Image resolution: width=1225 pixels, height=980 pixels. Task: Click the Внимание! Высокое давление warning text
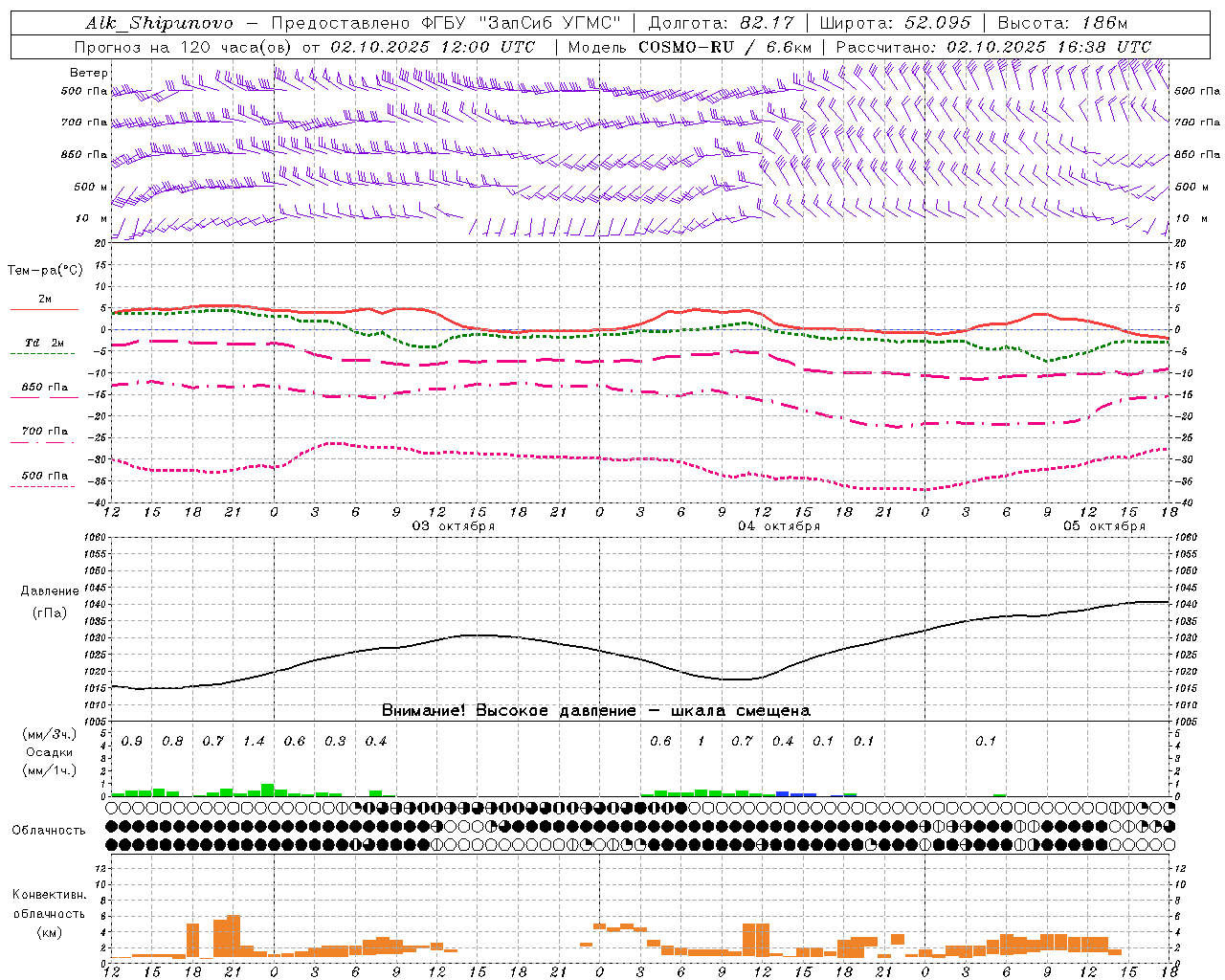click(x=596, y=711)
